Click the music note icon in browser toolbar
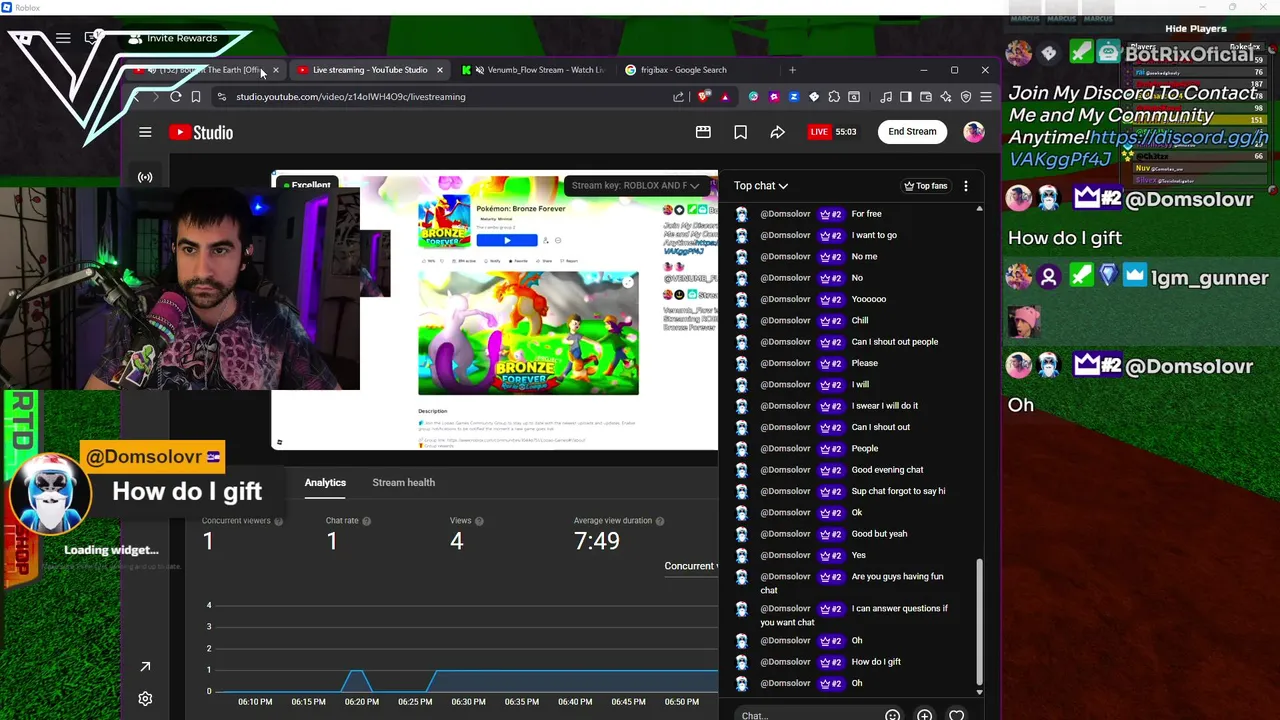 [x=886, y=97]
